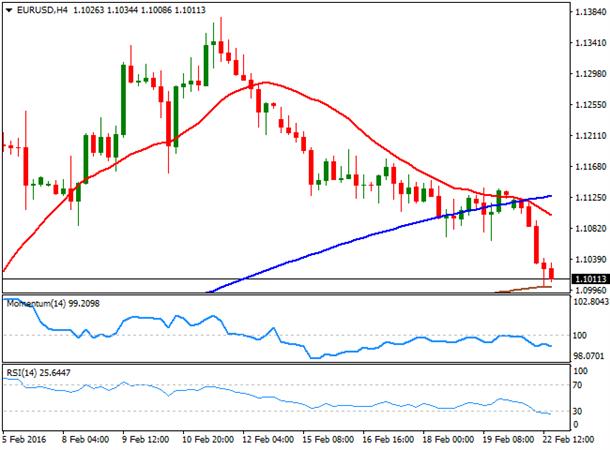Click the red moving average line peak
Image resolution: width=610 pixels, height=450 pixels.
click(266, 82)
